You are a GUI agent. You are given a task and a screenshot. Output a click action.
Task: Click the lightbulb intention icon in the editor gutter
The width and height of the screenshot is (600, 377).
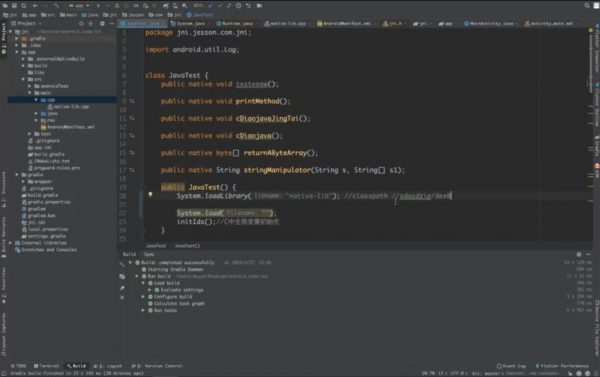coord(150,194)
